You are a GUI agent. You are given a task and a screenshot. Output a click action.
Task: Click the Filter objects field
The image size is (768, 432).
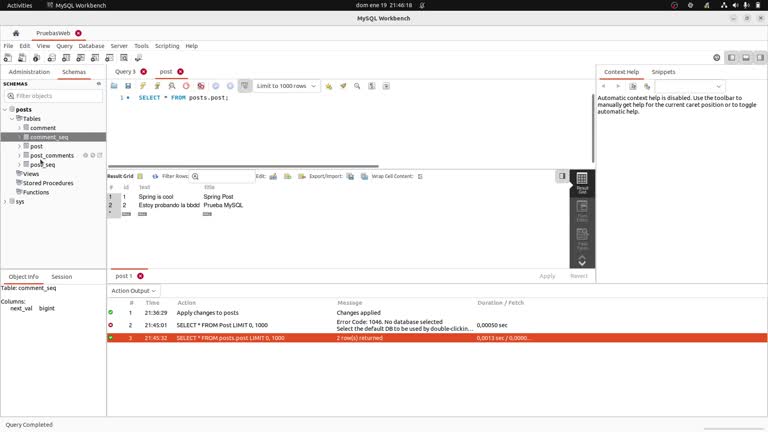tap(54, 96)
